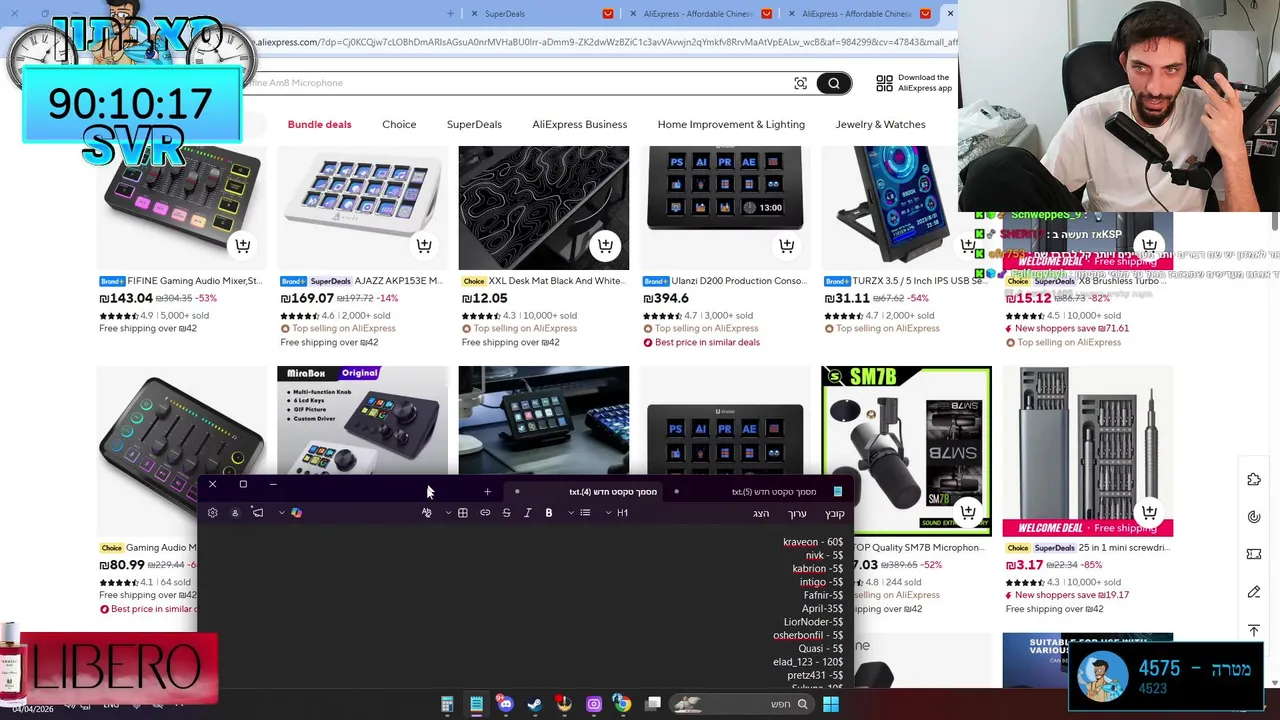Go to Home Improvement & Lighting
The width and height of the screenshot is (1280, 720).
pos(731,124)
